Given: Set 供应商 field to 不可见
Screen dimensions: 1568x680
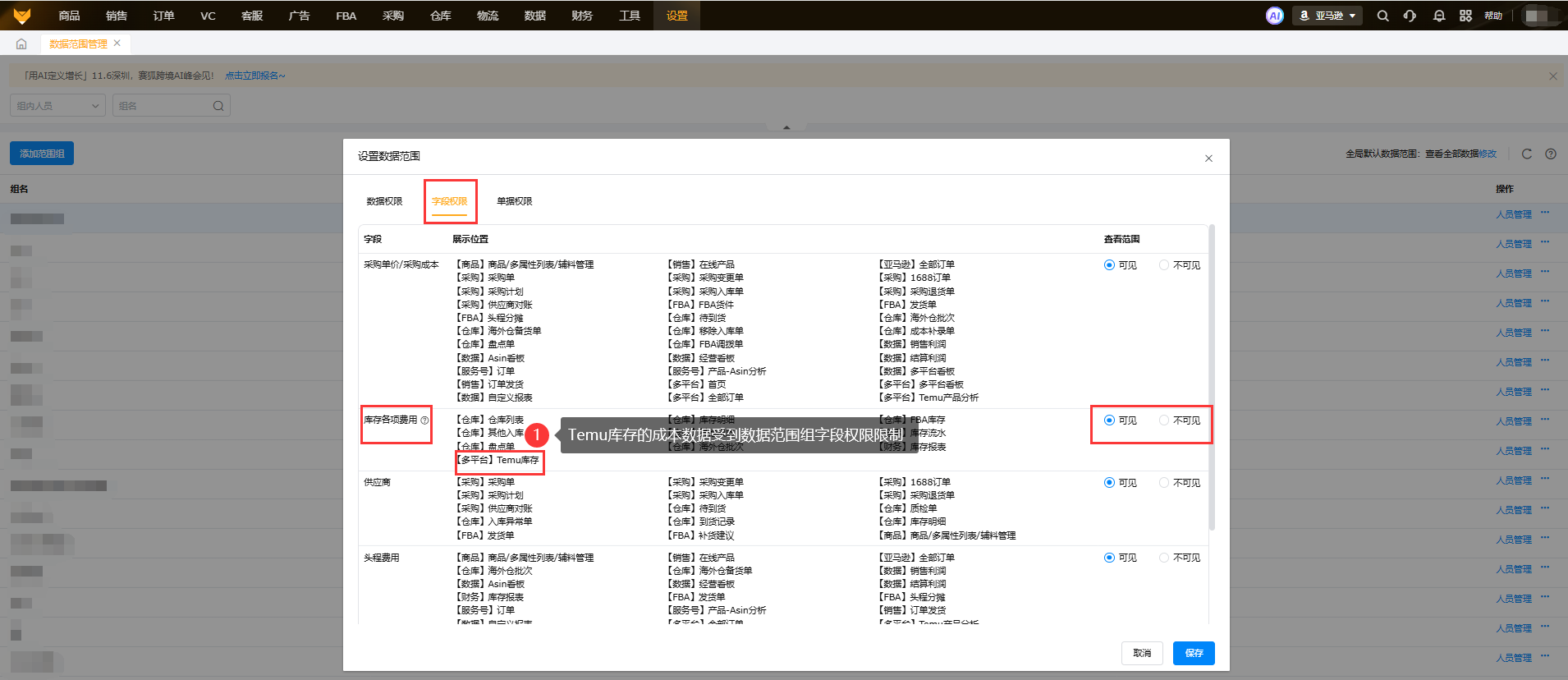Looking at the screenshot, I should [x=1164, y=483].
